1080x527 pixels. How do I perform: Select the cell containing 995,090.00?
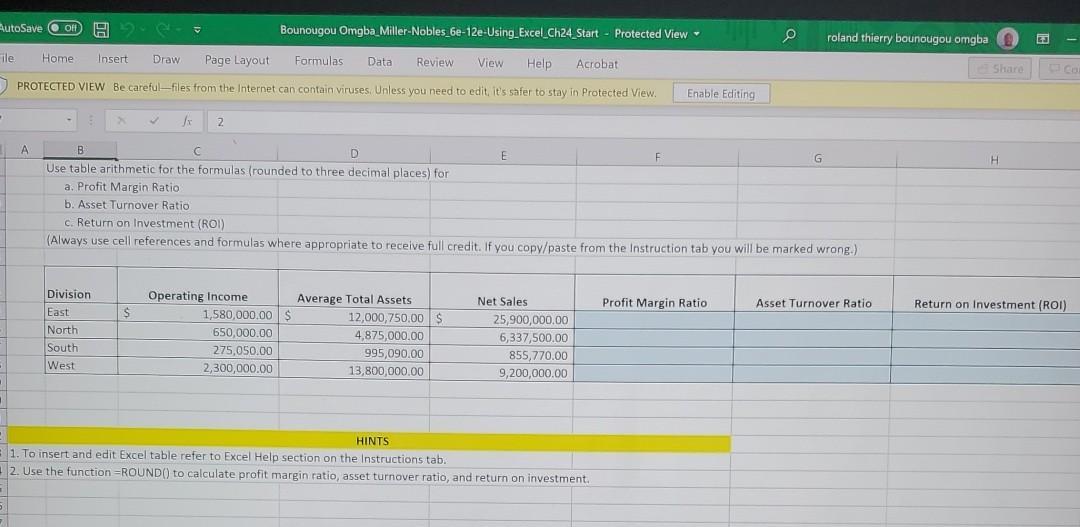click(354, 353)
